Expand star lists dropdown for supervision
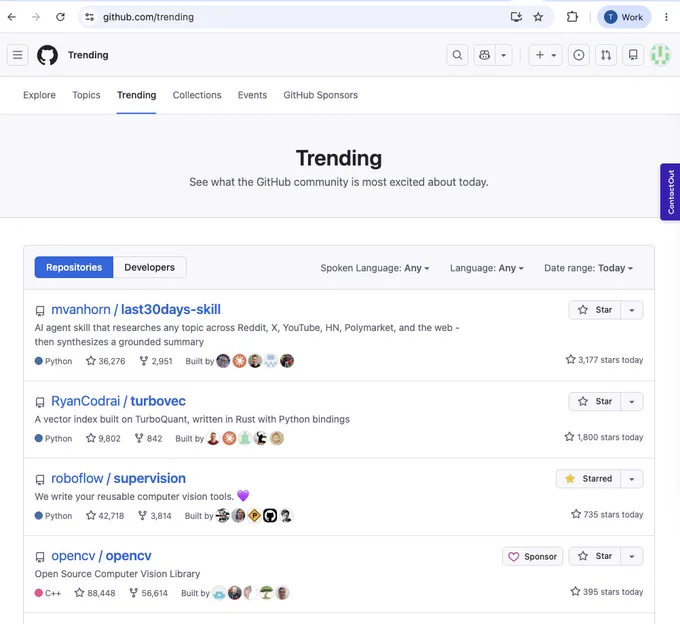 coord(632,479)
